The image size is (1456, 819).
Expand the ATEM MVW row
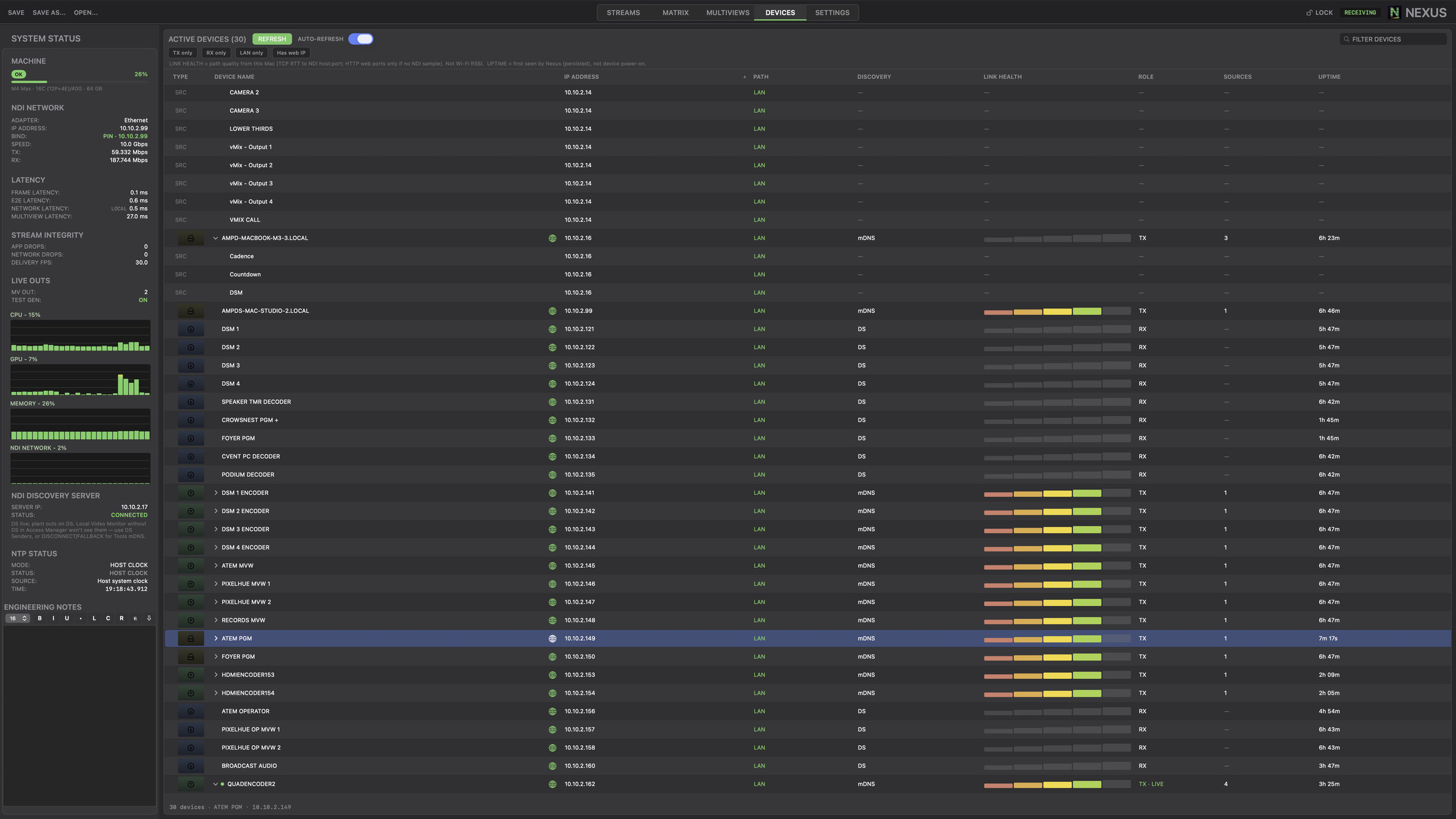pyautogui.click(x=215, y=566)
